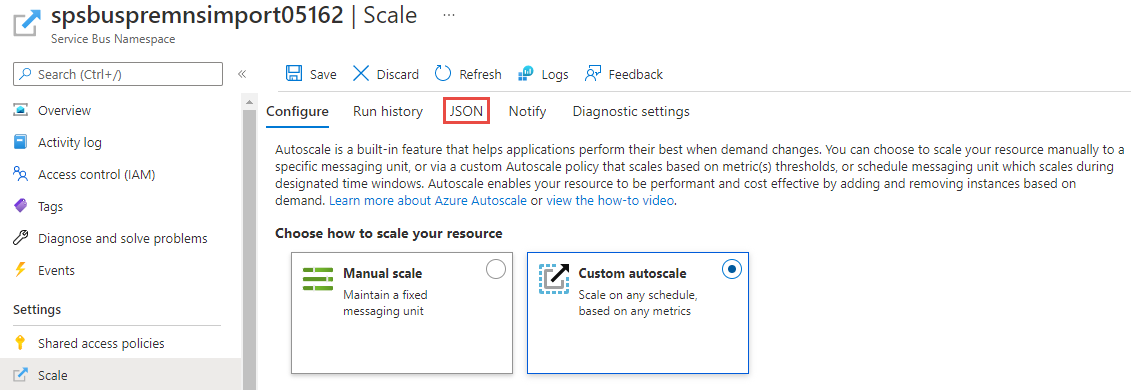Click the Logs button label

tap(555, 74)
